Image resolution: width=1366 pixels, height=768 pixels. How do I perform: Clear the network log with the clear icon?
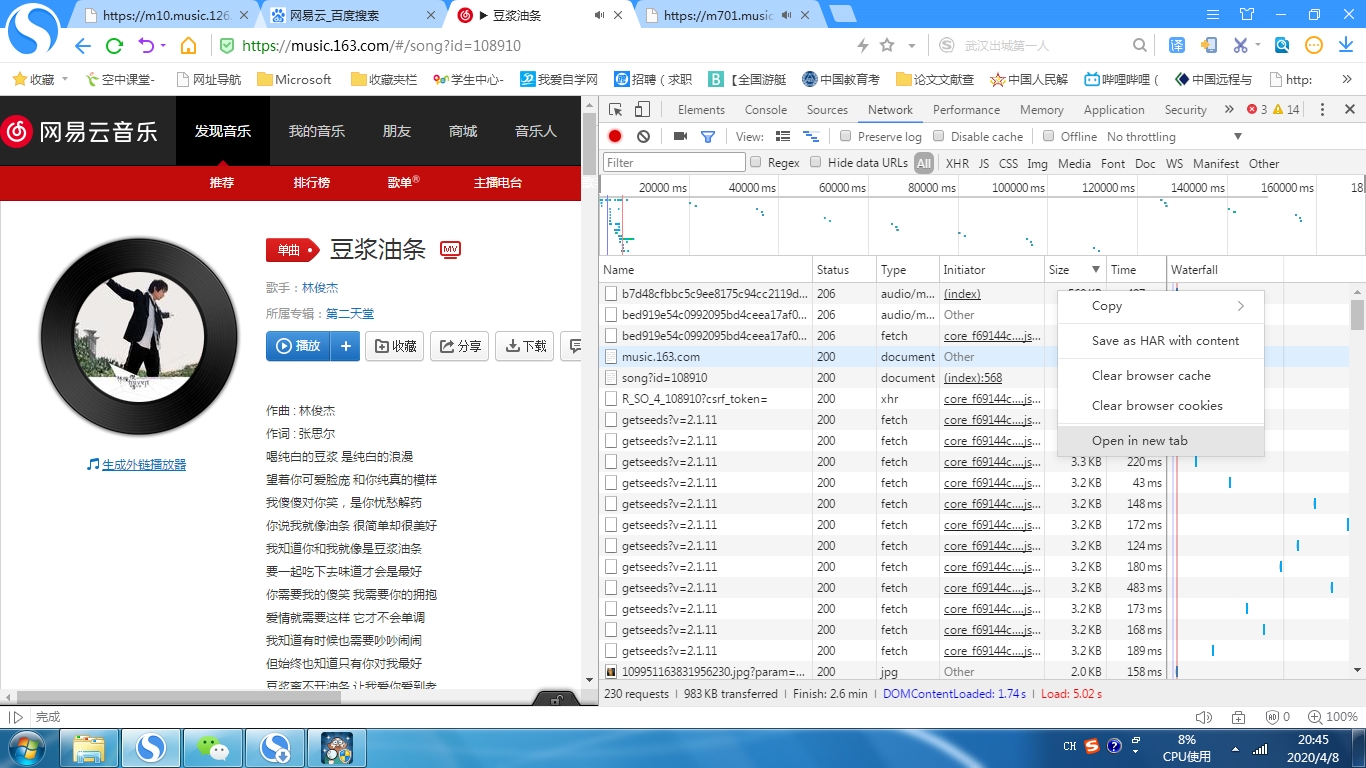coord(643,137)
